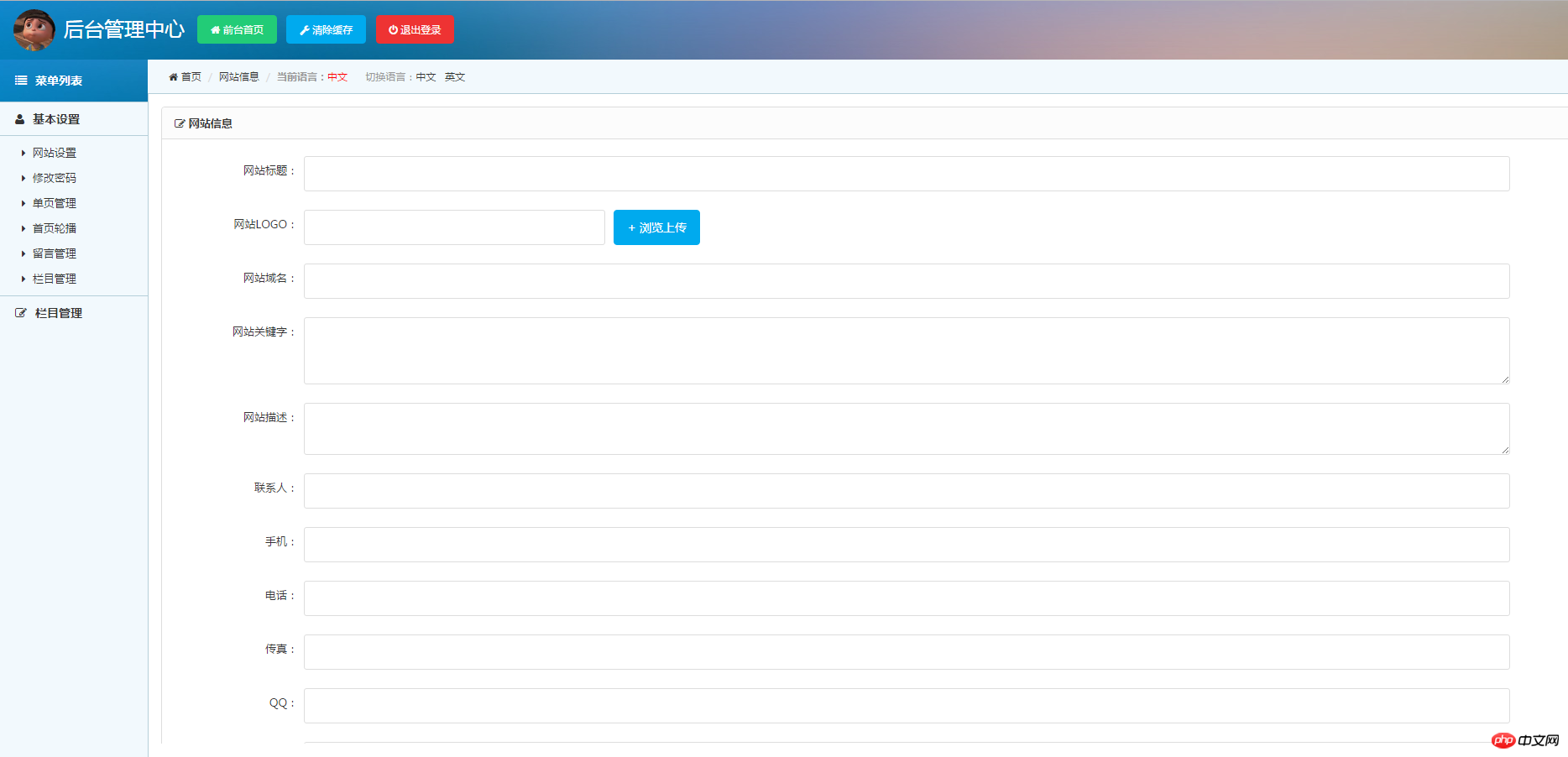Click the edit icon beside bottom 栏目管理
This screenshot has height=757, width=1568.
tap(21, 313)
